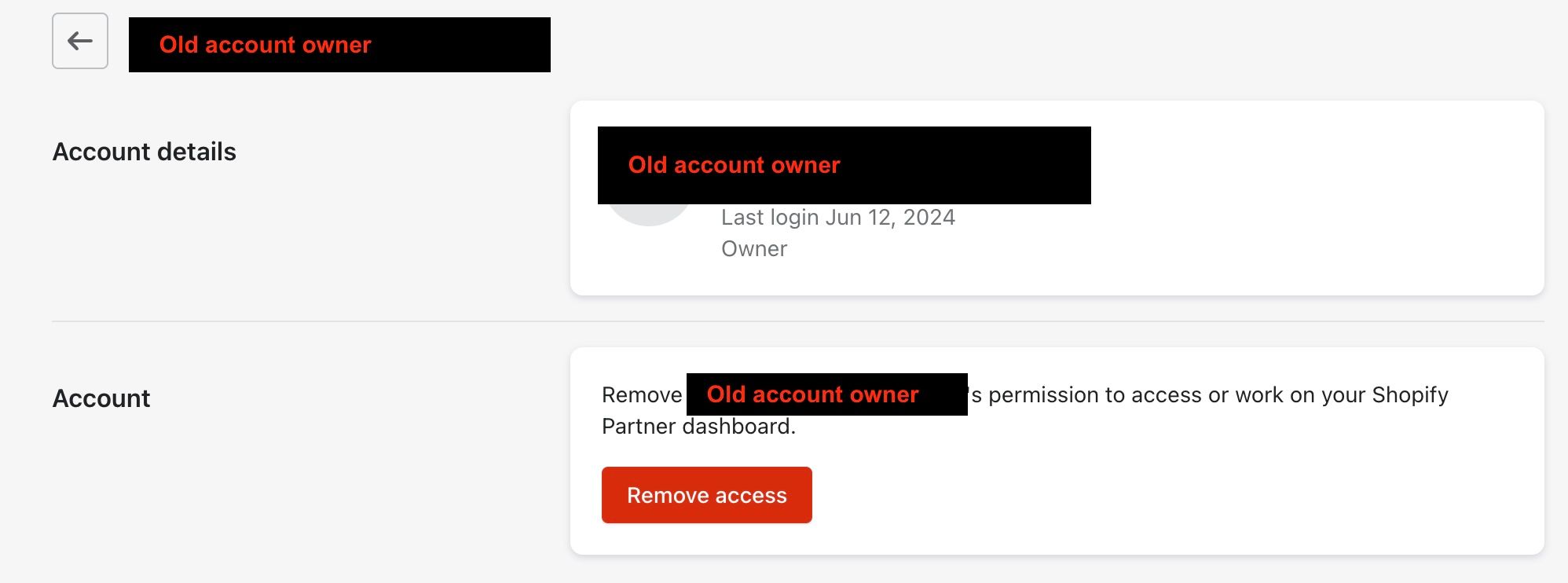This screenshot has width=1568, height=583.
Task: Click the Last login Jun 12, 2024 text
Action: 837,218
